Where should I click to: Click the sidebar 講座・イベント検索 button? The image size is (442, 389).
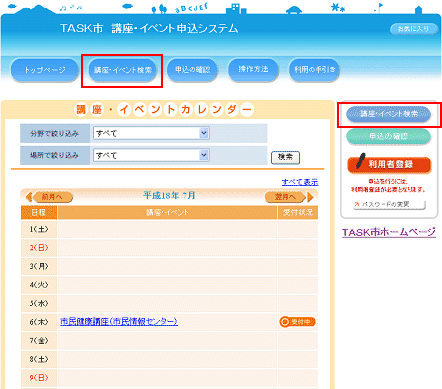(389, 114)
